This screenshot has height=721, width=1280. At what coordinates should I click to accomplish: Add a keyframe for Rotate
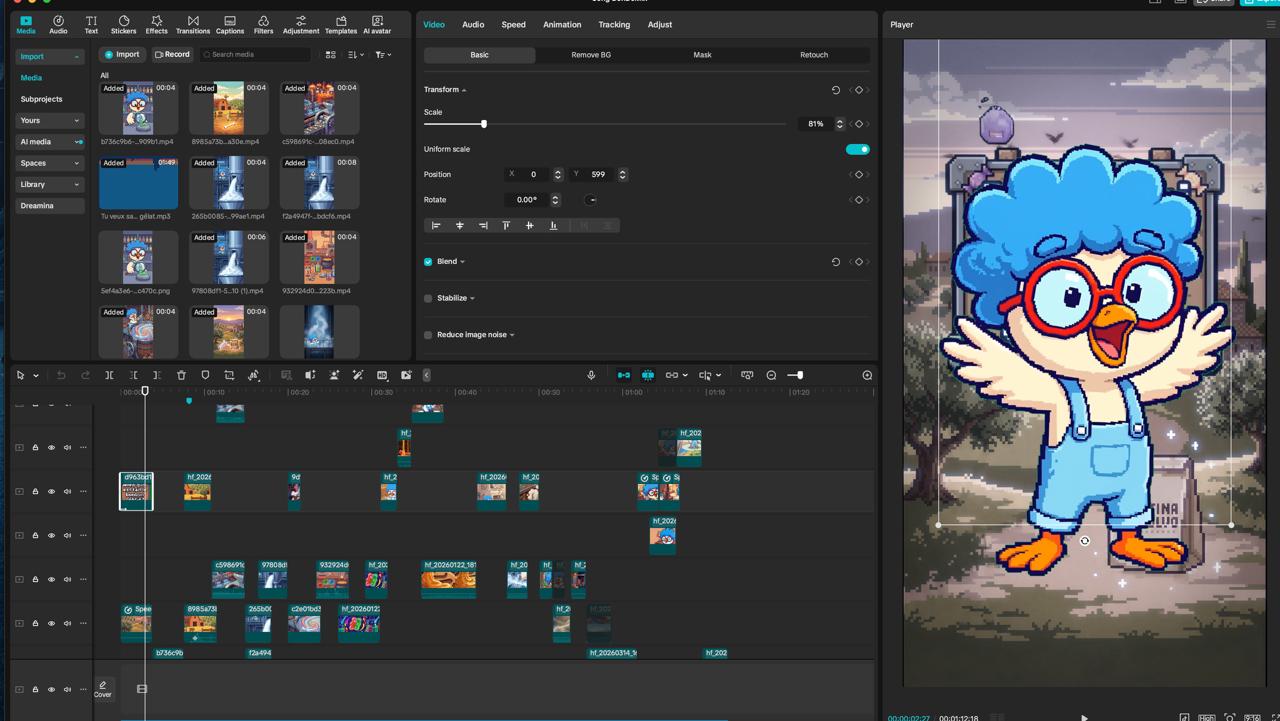pos(859,200)
